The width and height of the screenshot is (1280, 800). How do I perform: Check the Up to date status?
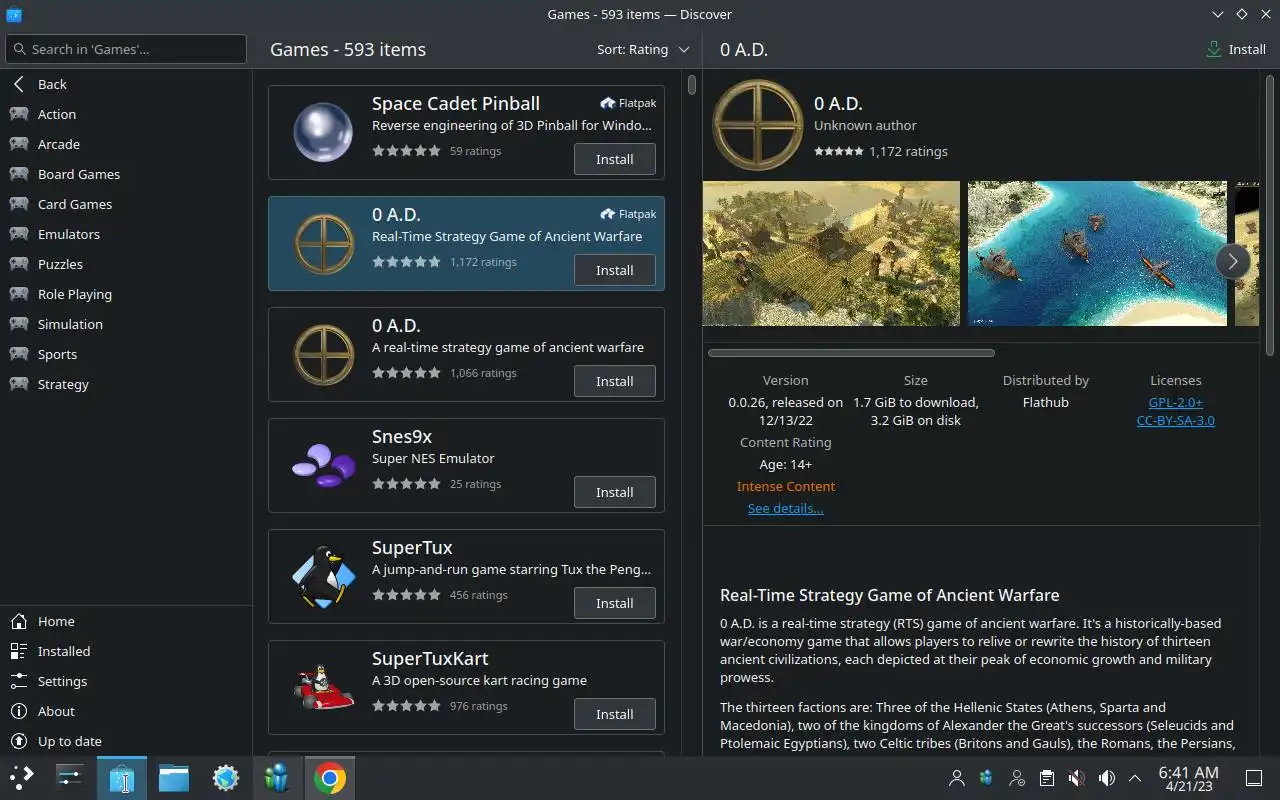[x=126, y=741]
